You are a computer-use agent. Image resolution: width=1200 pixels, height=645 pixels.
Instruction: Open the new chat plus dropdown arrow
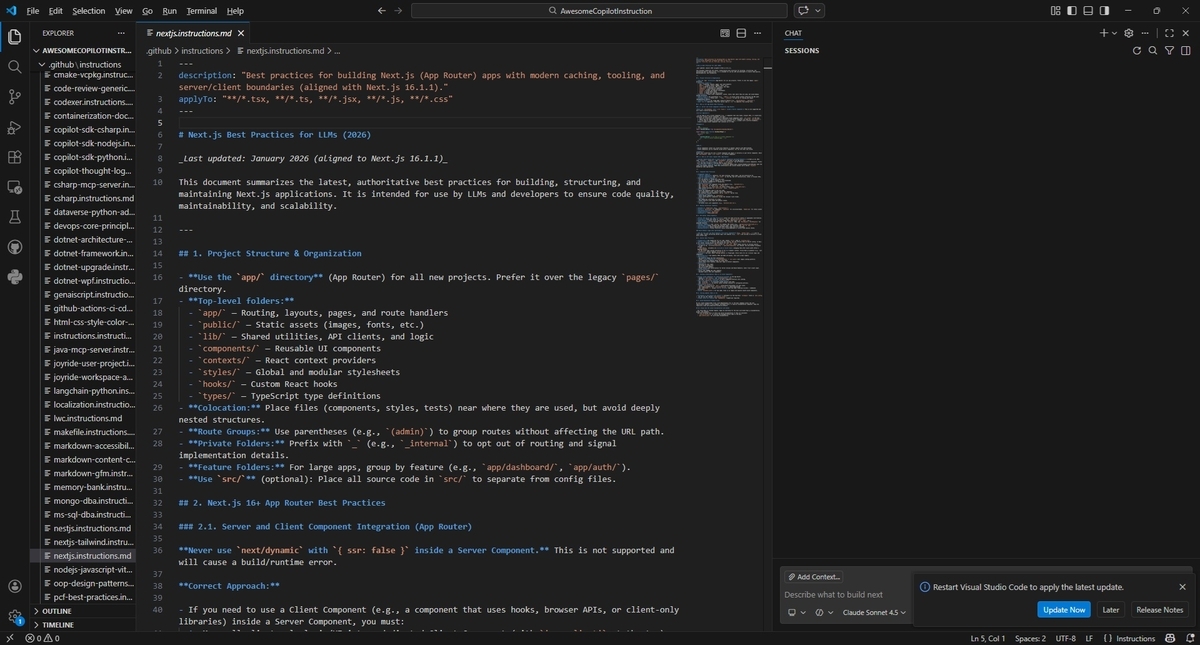[x=1115, y=33]
